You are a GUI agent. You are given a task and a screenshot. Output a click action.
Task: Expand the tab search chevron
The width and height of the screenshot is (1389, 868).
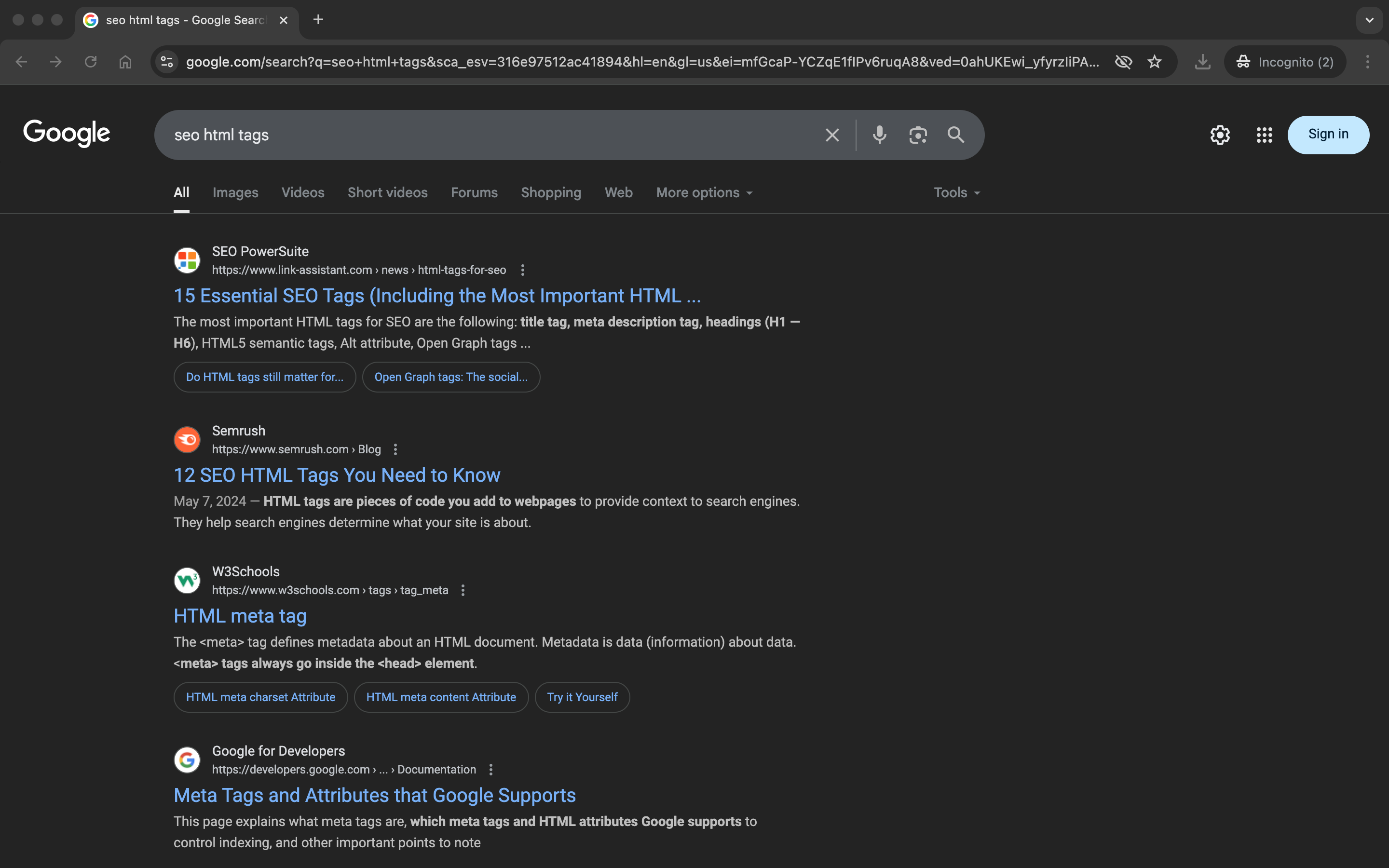coord(1370,20)
